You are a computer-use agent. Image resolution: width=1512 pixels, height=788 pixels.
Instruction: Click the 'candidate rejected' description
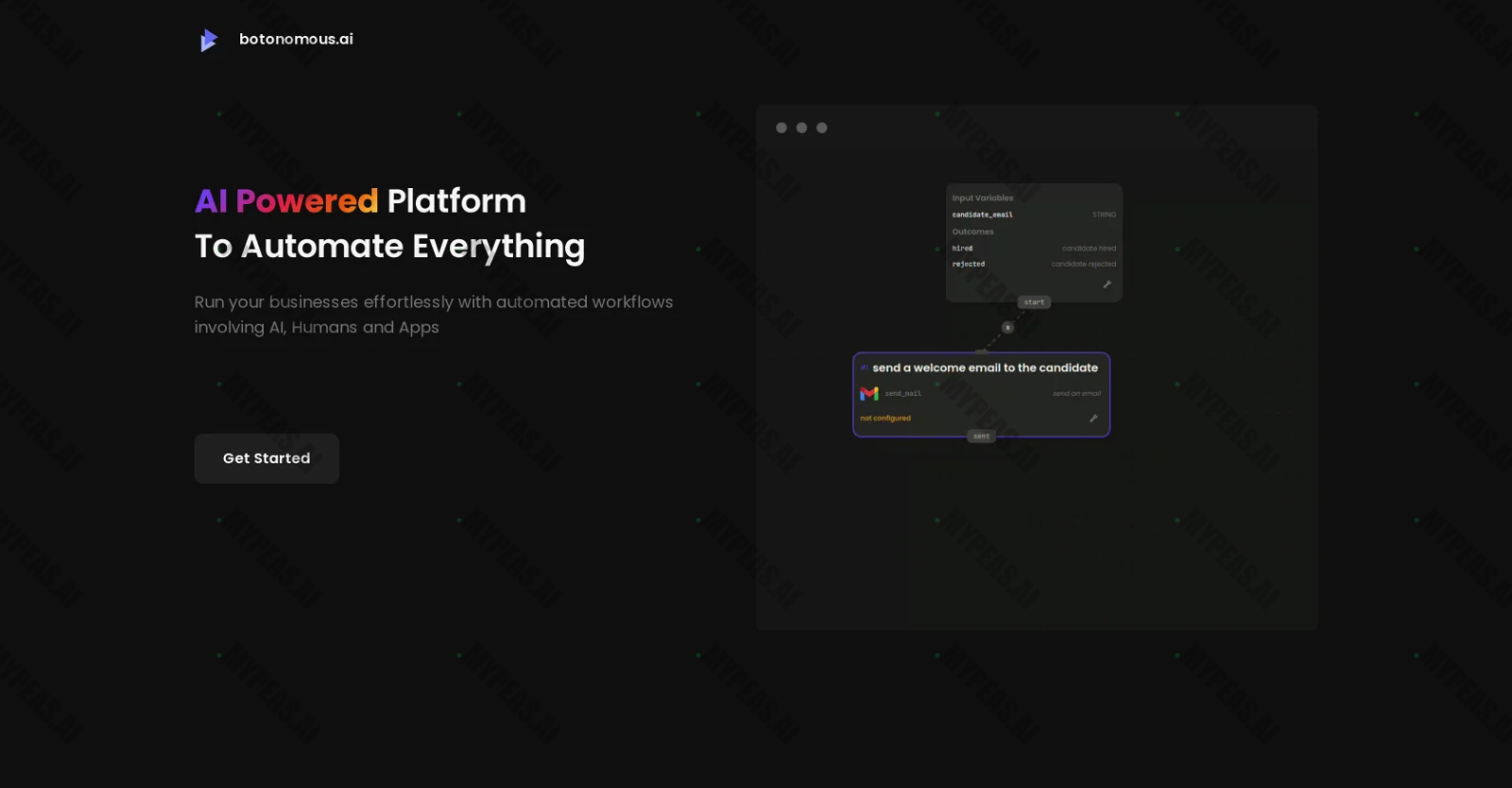(1084, 265)
